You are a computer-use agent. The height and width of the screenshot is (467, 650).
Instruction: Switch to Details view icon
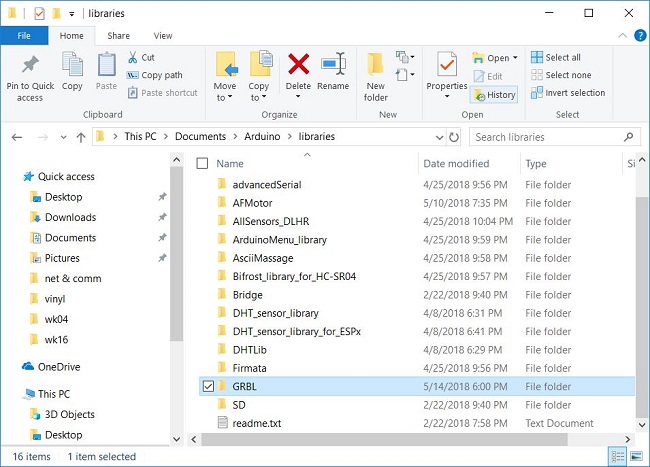click(618, 457)
